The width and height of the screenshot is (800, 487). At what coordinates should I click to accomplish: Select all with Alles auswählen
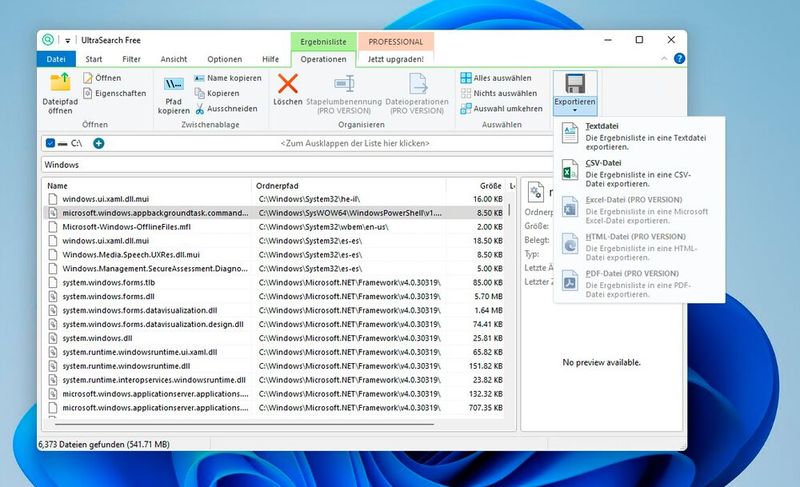point(496,78)
